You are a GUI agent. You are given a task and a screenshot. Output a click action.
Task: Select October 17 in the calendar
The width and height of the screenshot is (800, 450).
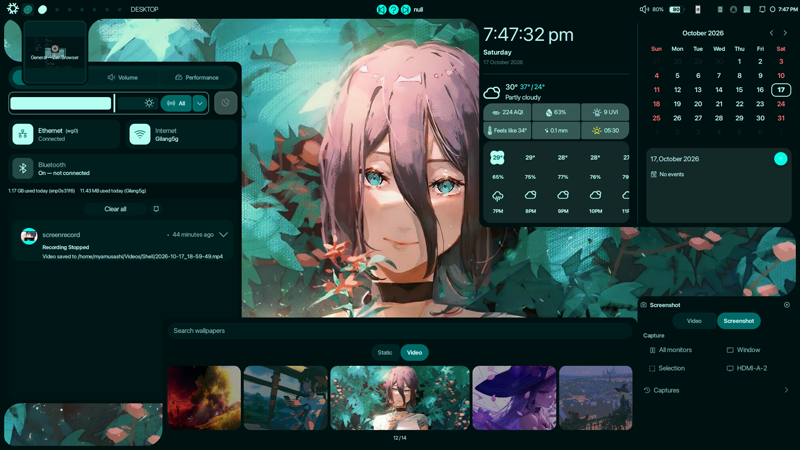click(781, 90)
